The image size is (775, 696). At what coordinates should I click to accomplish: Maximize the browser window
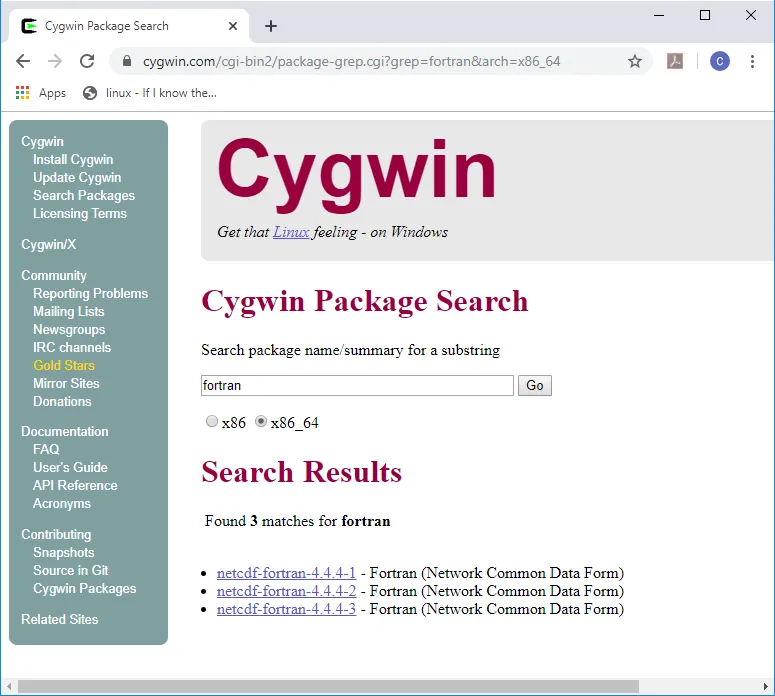tap(705, 15)
